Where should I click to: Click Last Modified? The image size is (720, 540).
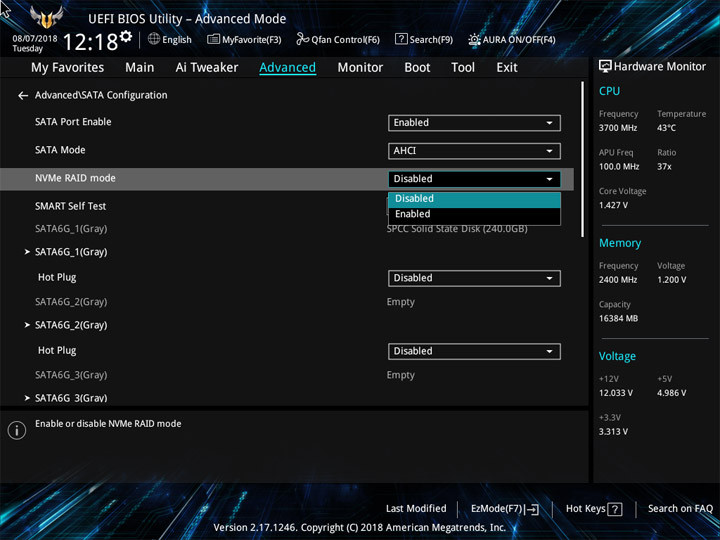tap(416, 508)
